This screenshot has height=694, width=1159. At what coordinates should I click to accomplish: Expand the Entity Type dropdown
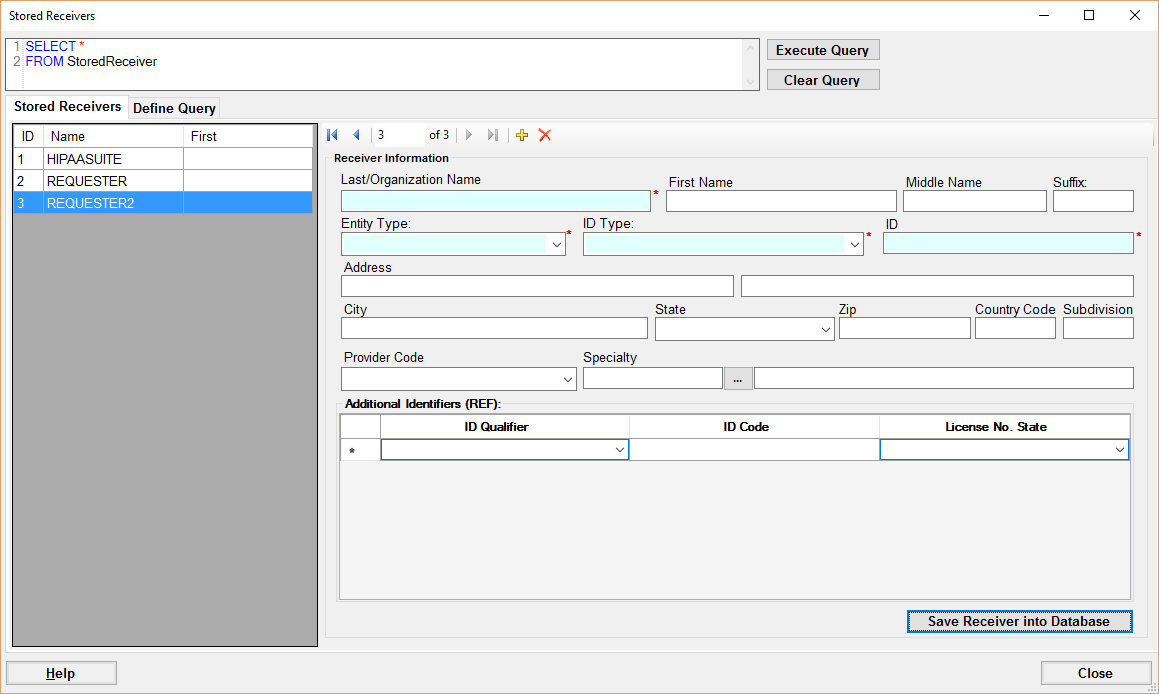pos(556,244)
